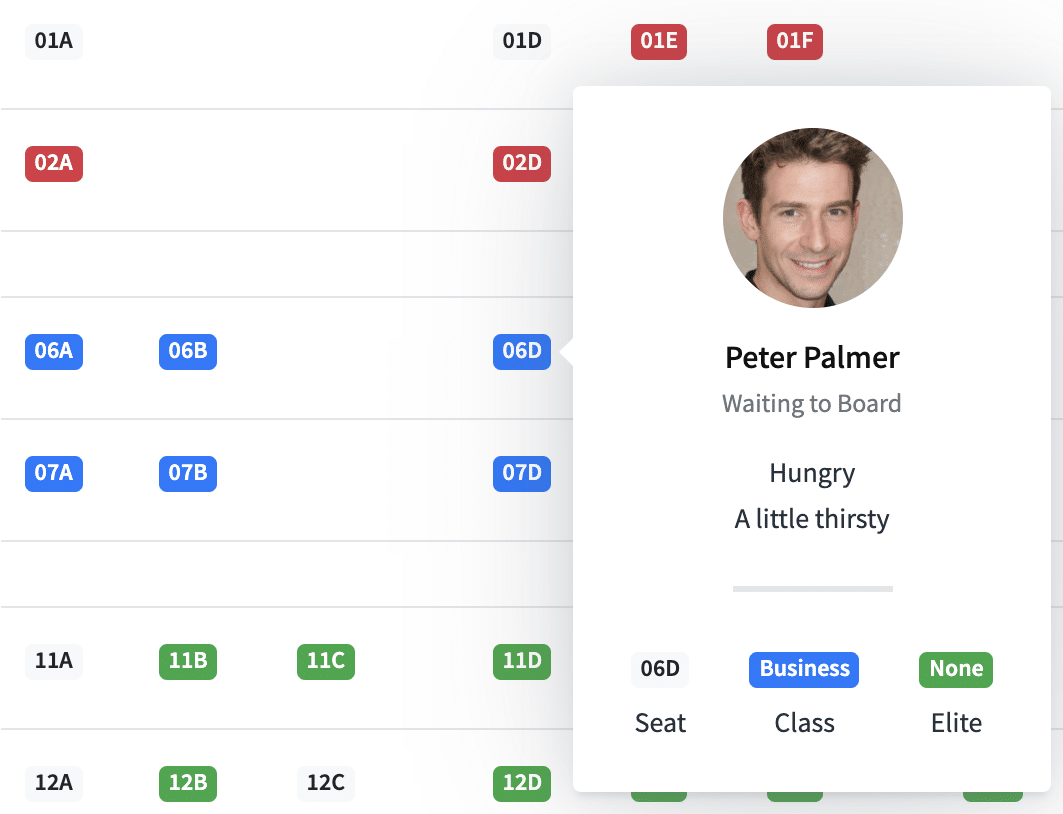The width and height of the screenshot is (1063, 814).
Task: Click red seat badge 02D
Action: (522, 163)
